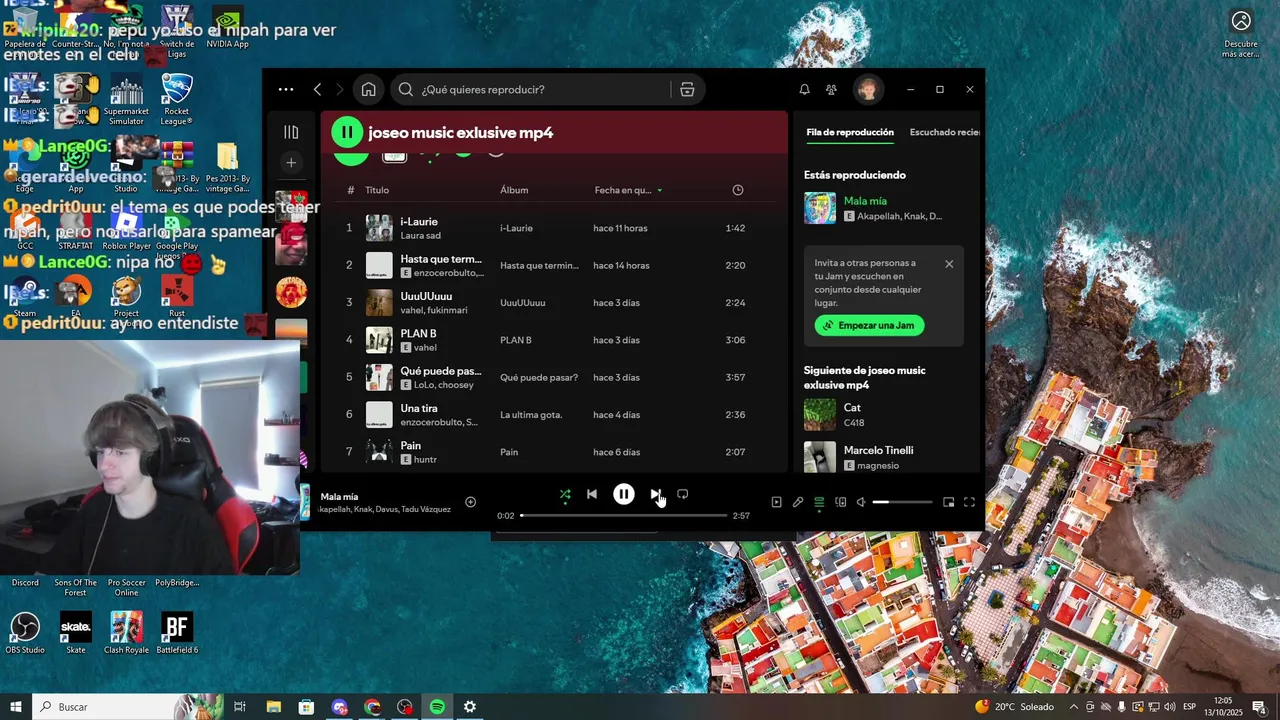Sort by Título column header
The height and width of the screenshot is (720, 1280).
tap(377, 190)
